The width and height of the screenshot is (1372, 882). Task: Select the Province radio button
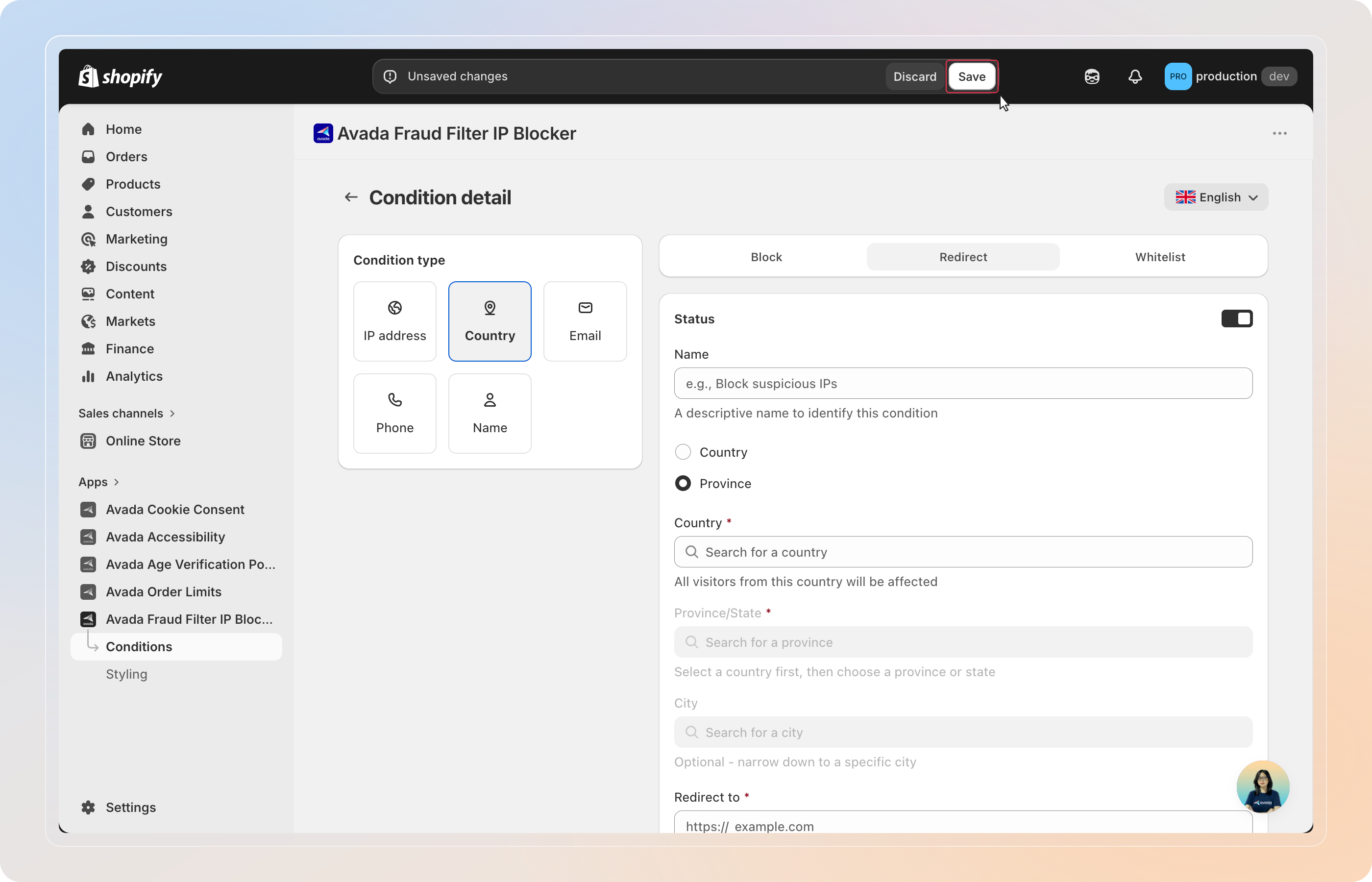click(x=683, y=483)
